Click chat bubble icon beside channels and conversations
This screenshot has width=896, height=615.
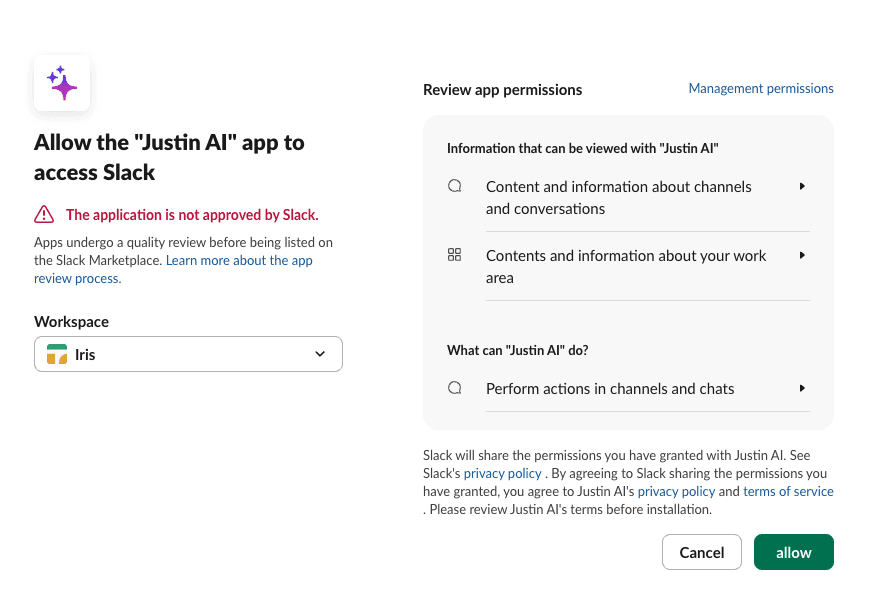(x=454, y=186)
